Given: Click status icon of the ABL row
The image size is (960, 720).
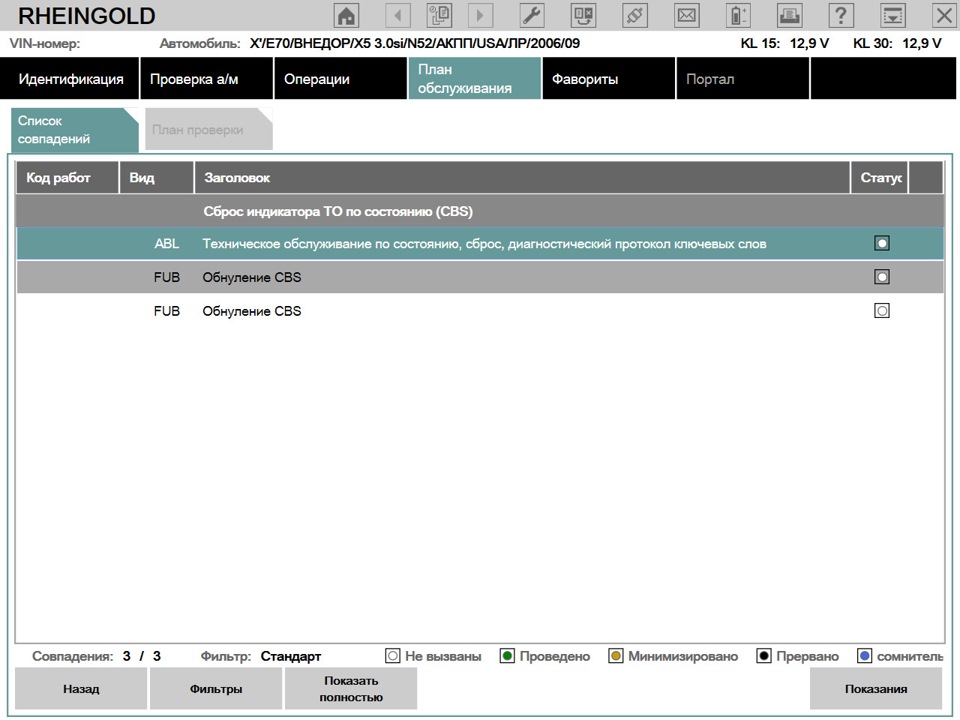Looking at the screenshot, I should click(x=882, y=244).
